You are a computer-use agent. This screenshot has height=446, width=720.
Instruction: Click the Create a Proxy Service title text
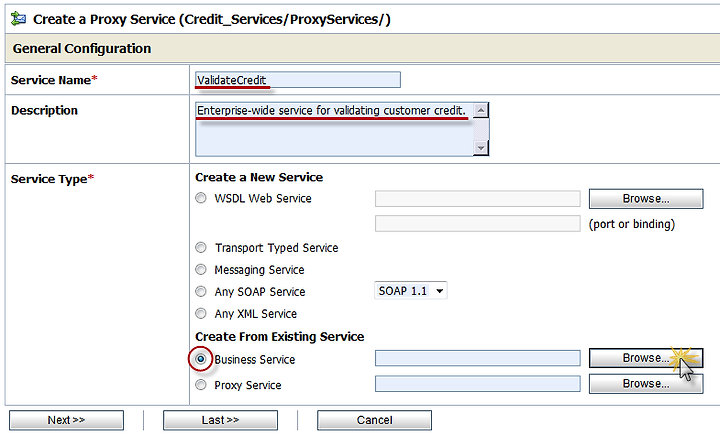[212, 19]
